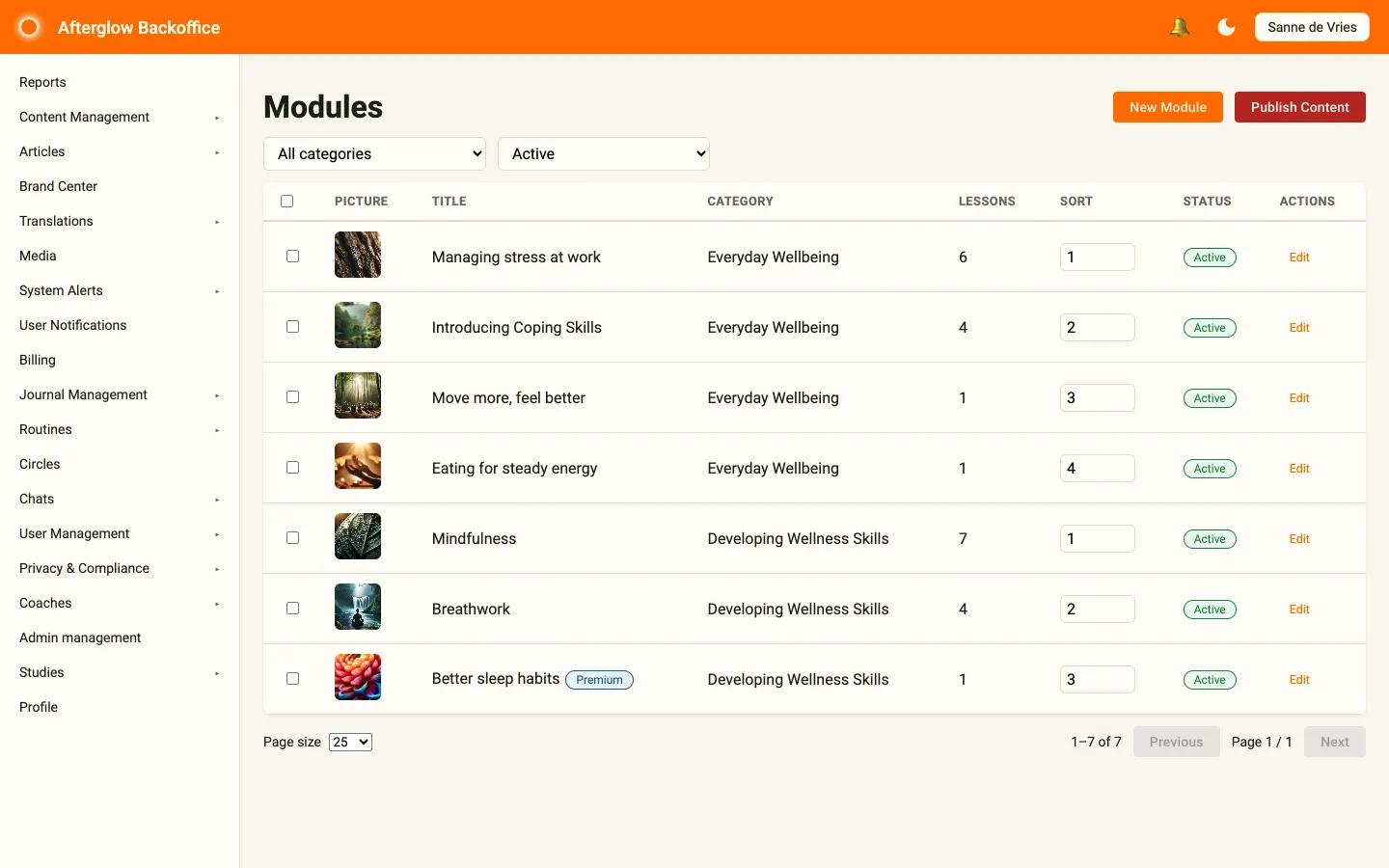
Task: Focus the sort field for Better sleep habits
Action: point(1098,679)
